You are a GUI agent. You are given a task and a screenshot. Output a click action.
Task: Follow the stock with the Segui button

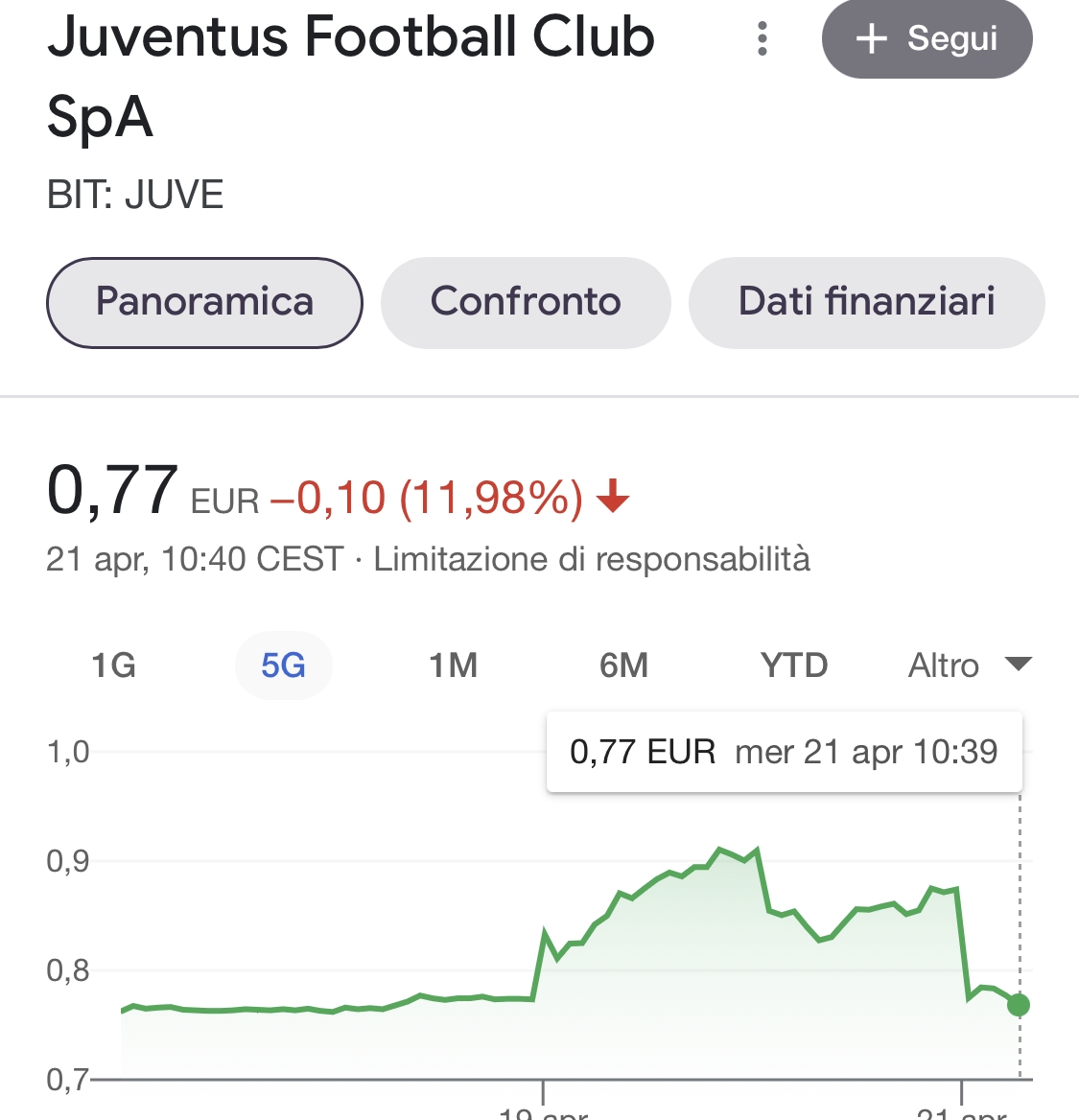point(927,39)
